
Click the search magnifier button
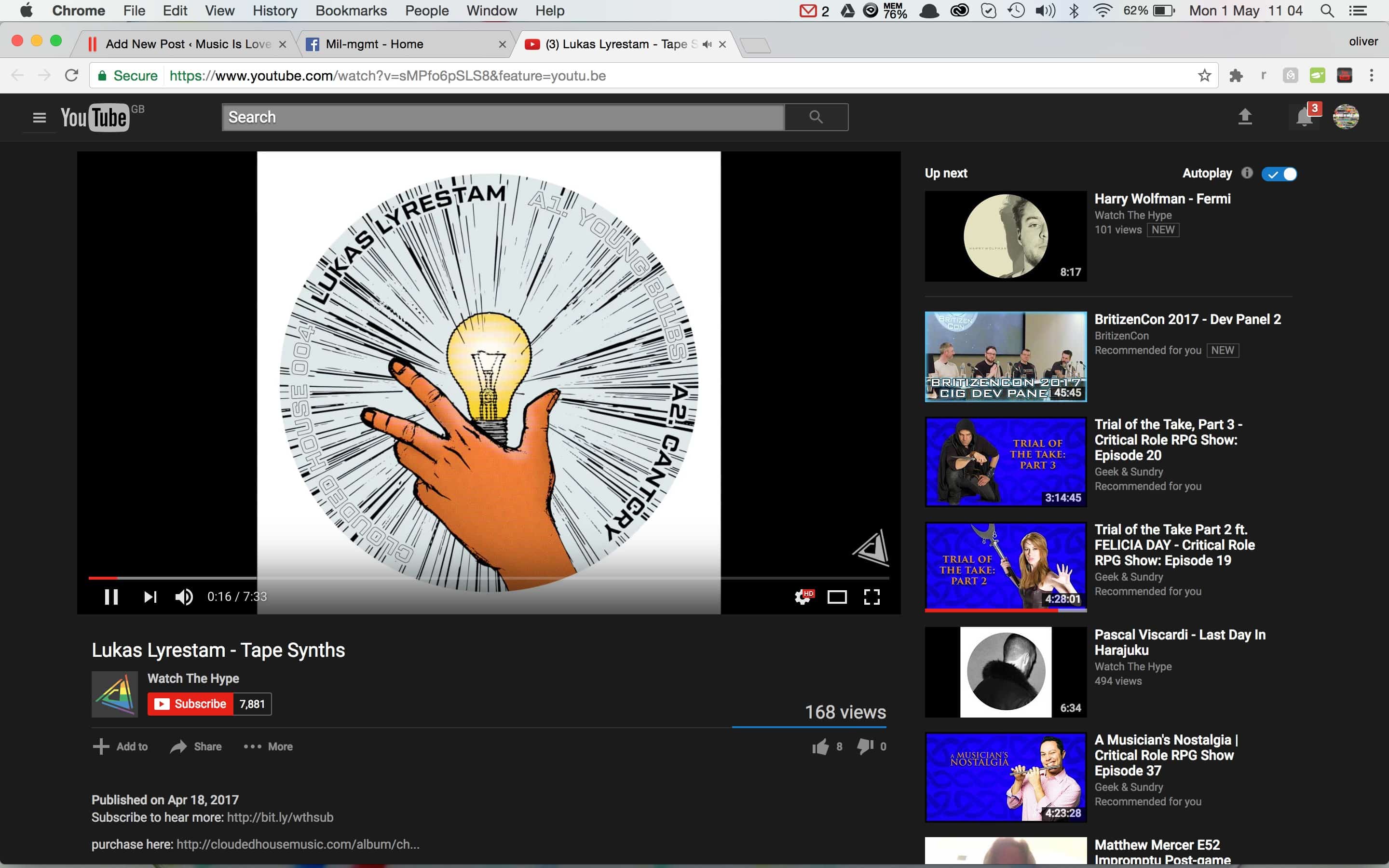pyautogui.click(x=816, y=117)
